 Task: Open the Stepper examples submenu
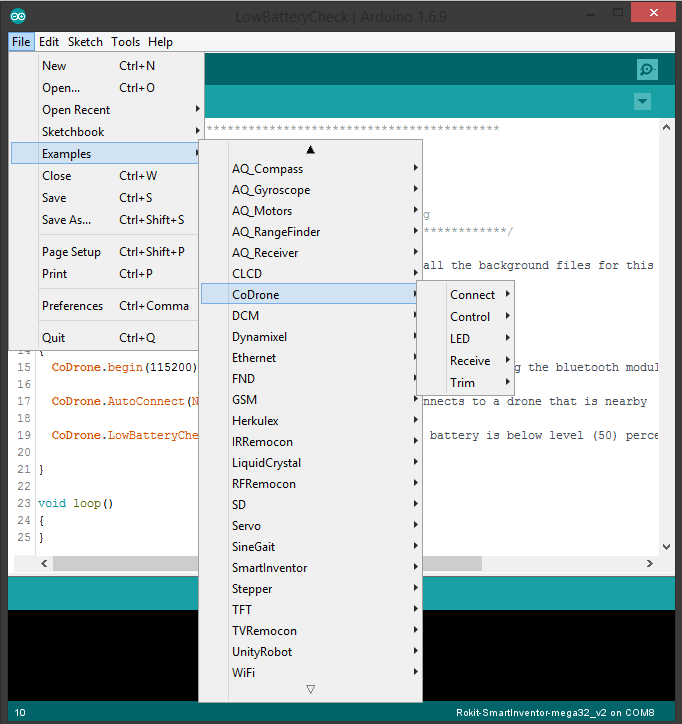(x=310, y=589)
